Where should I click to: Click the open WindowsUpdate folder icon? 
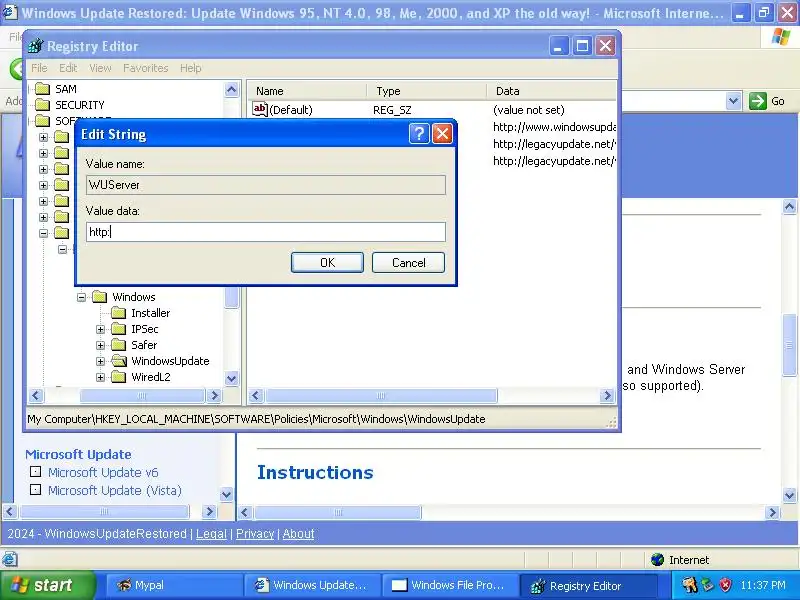point(118,361)
